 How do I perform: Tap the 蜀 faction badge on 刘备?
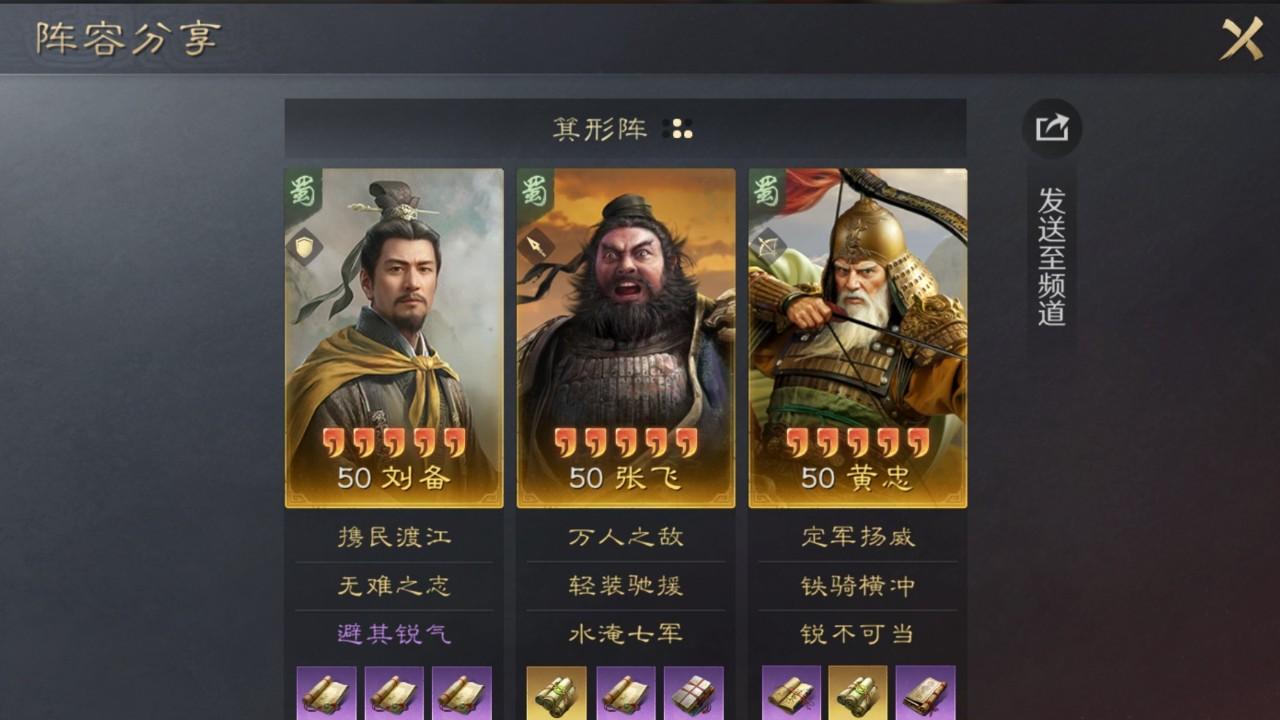(x=303, y=189)
